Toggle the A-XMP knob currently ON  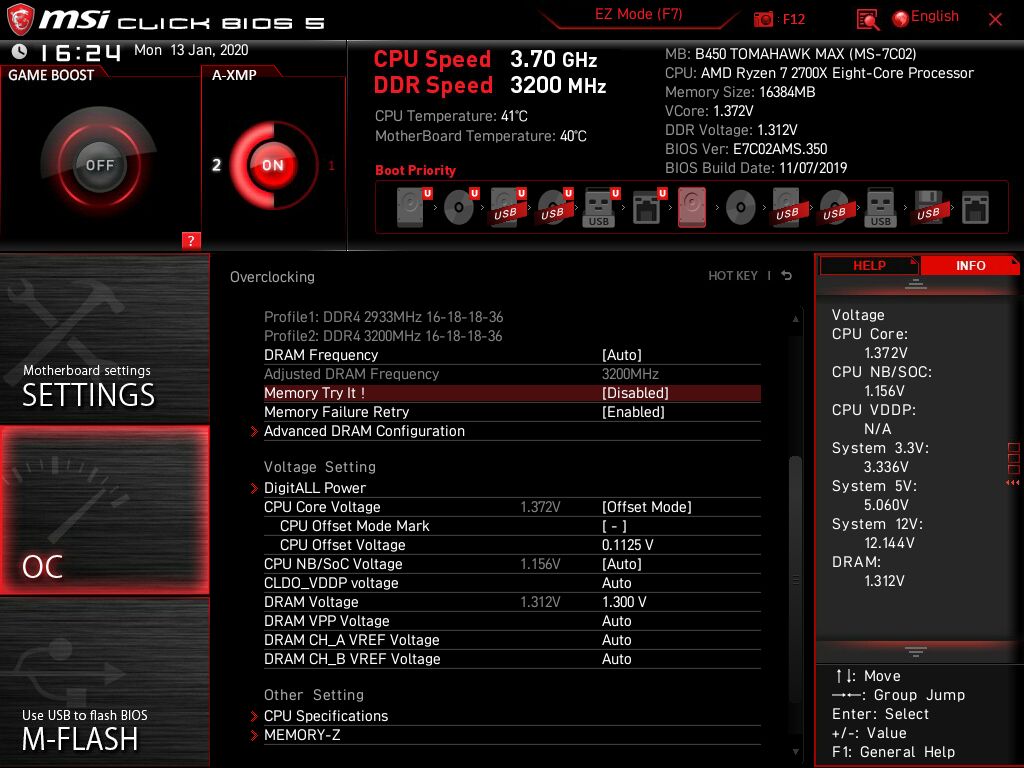273,165
